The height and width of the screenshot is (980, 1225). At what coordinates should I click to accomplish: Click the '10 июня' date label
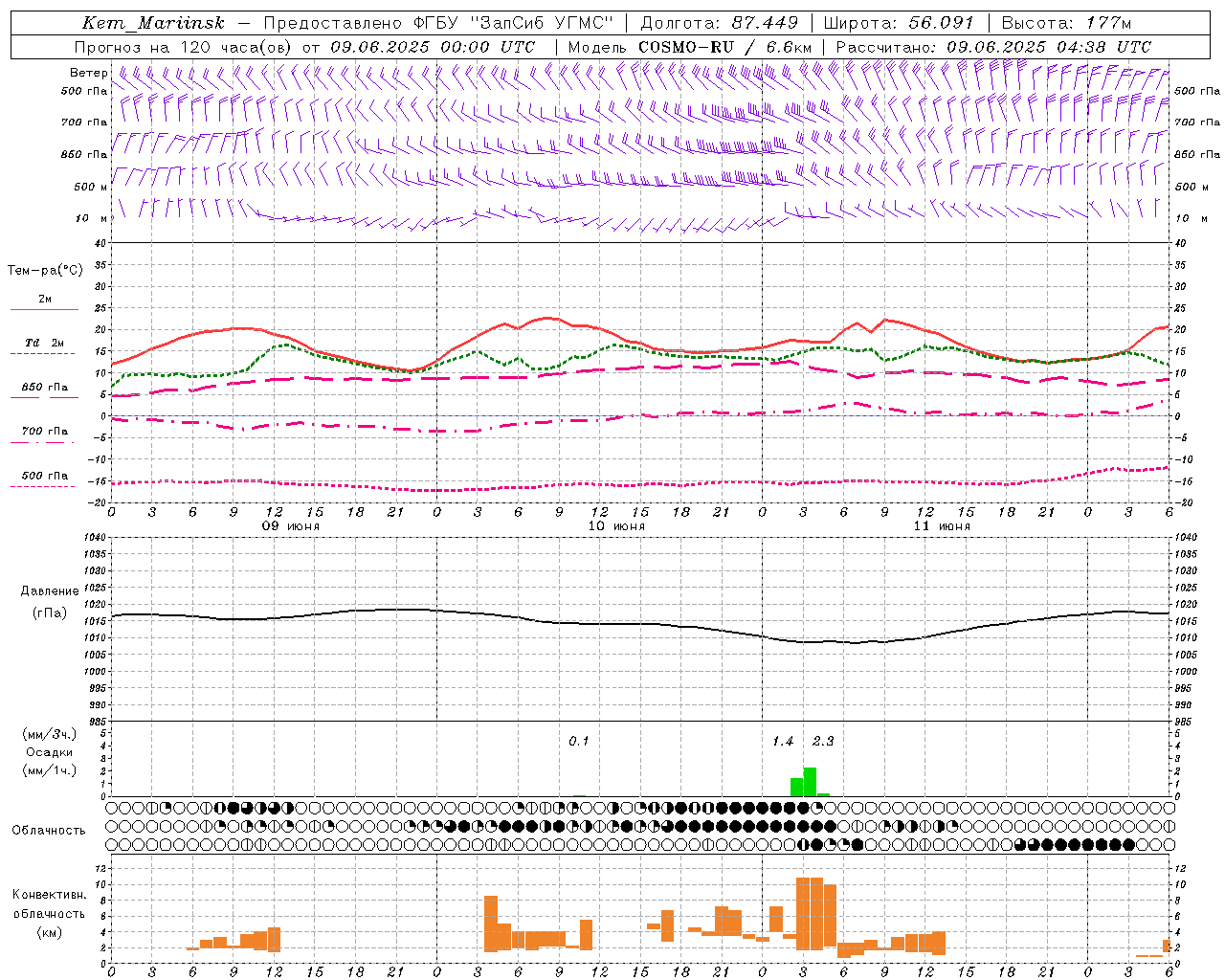[x=616, y=525]
